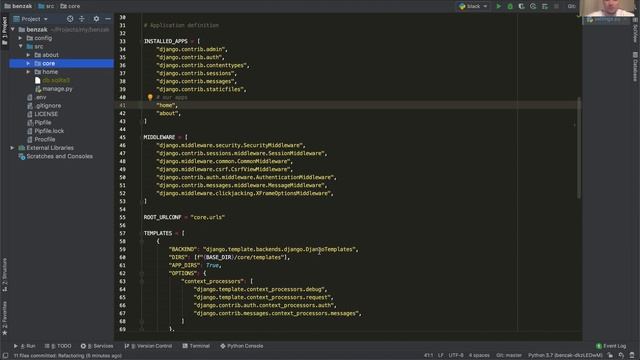Open the Event Log
This screenshot has height=360, width=640.
coord(611,346)
